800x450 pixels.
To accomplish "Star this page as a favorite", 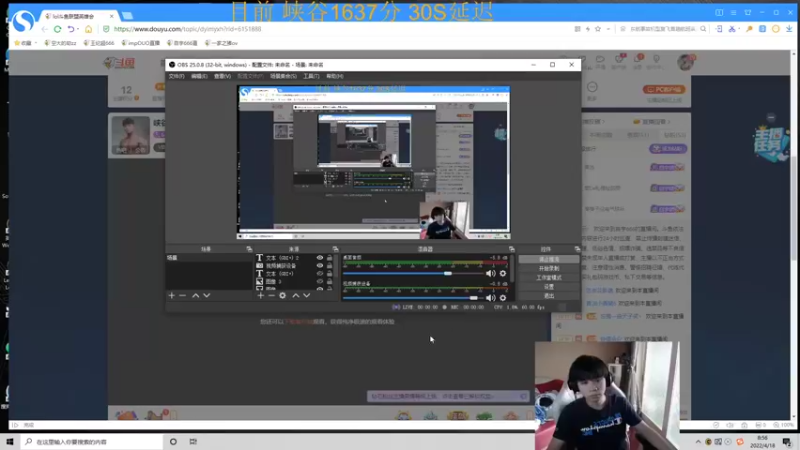I will (598, 29).
